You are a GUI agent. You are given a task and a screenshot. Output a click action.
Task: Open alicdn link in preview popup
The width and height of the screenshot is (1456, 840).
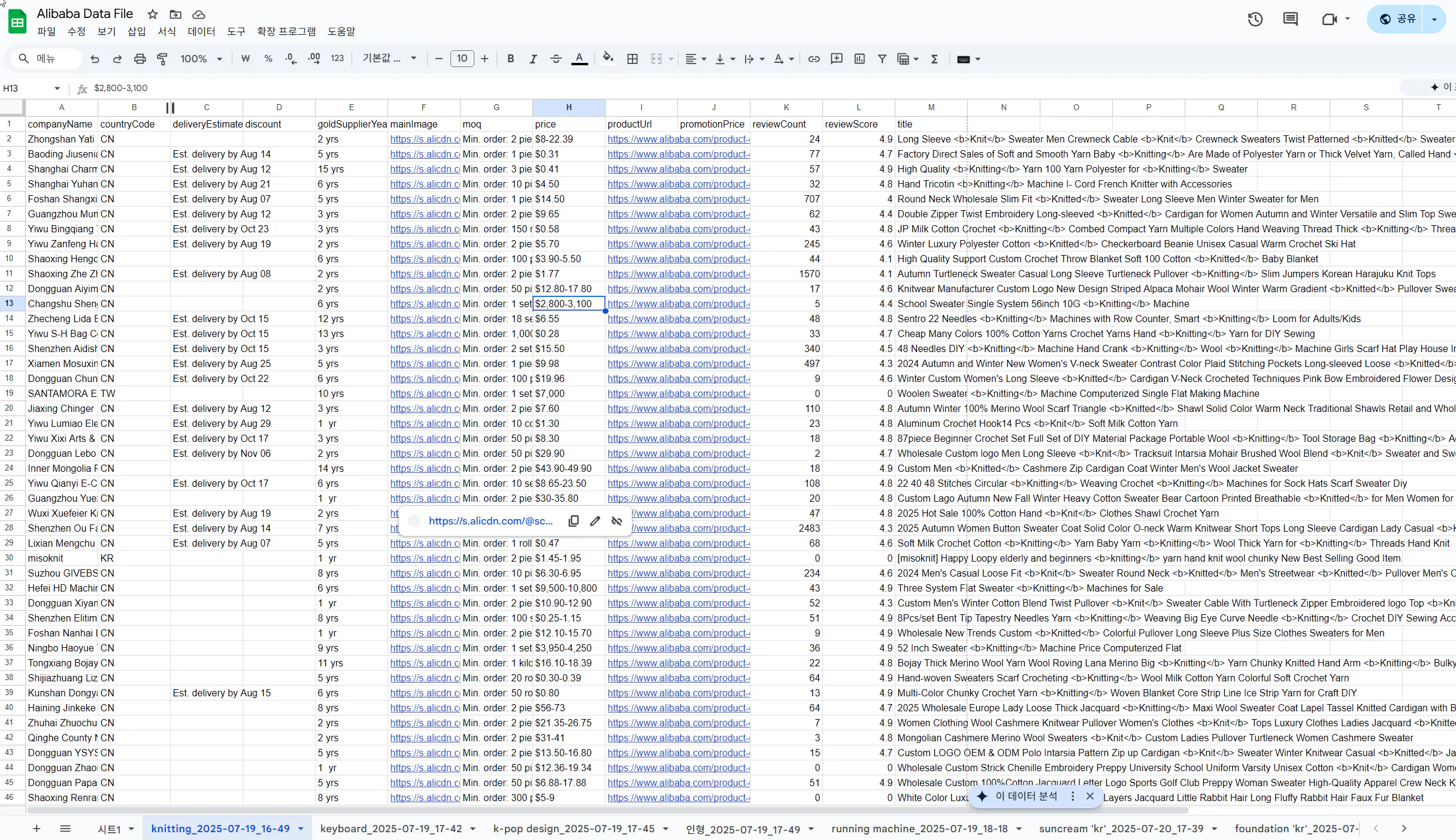click(x=491, y=521)
